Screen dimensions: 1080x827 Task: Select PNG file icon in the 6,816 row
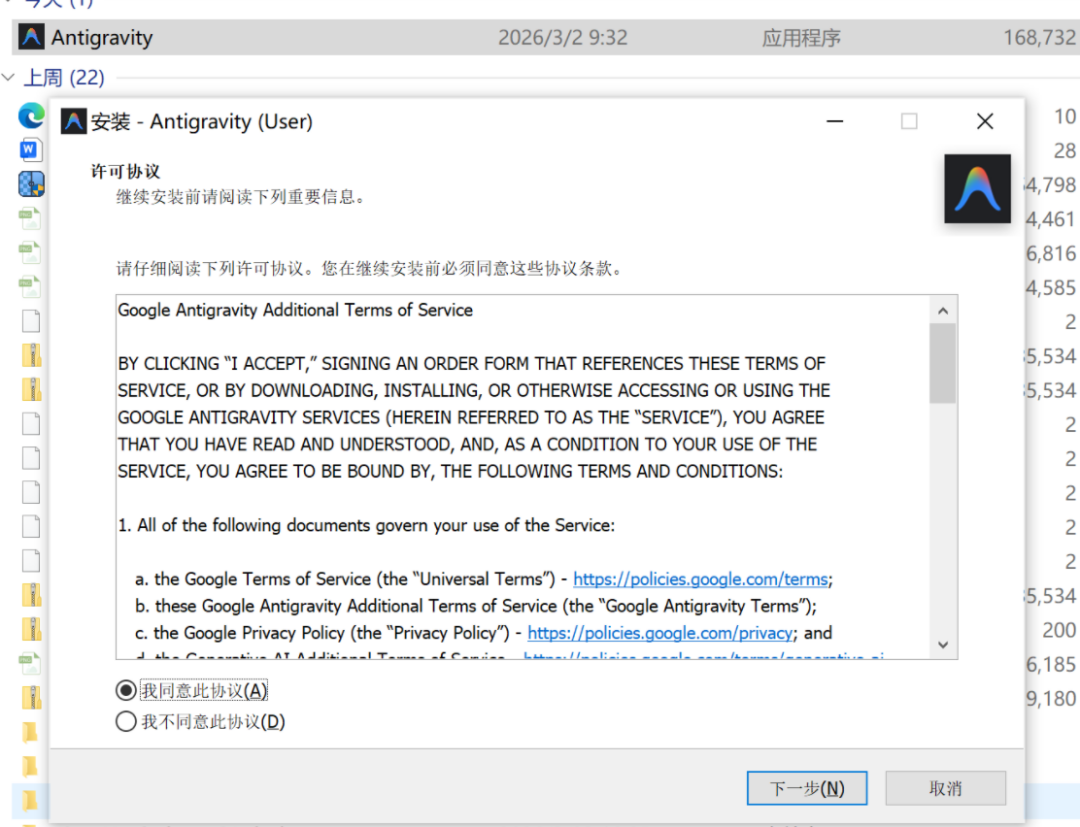coord(30,252)
